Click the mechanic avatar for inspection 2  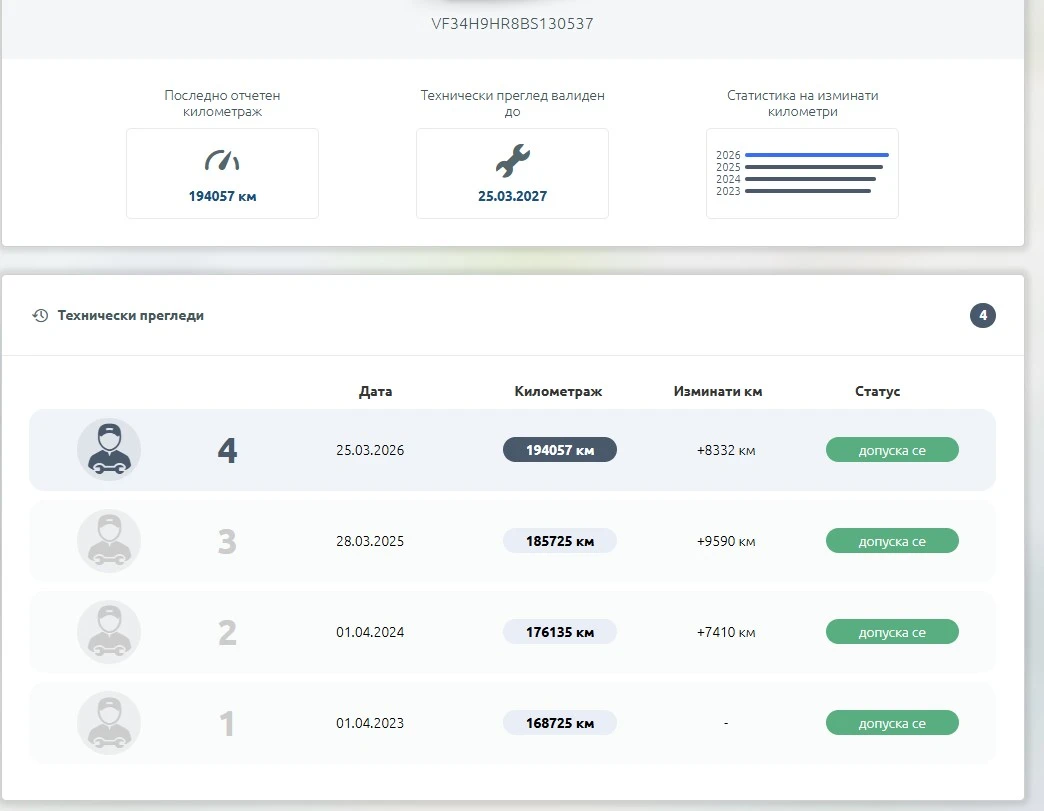(109, 632)
